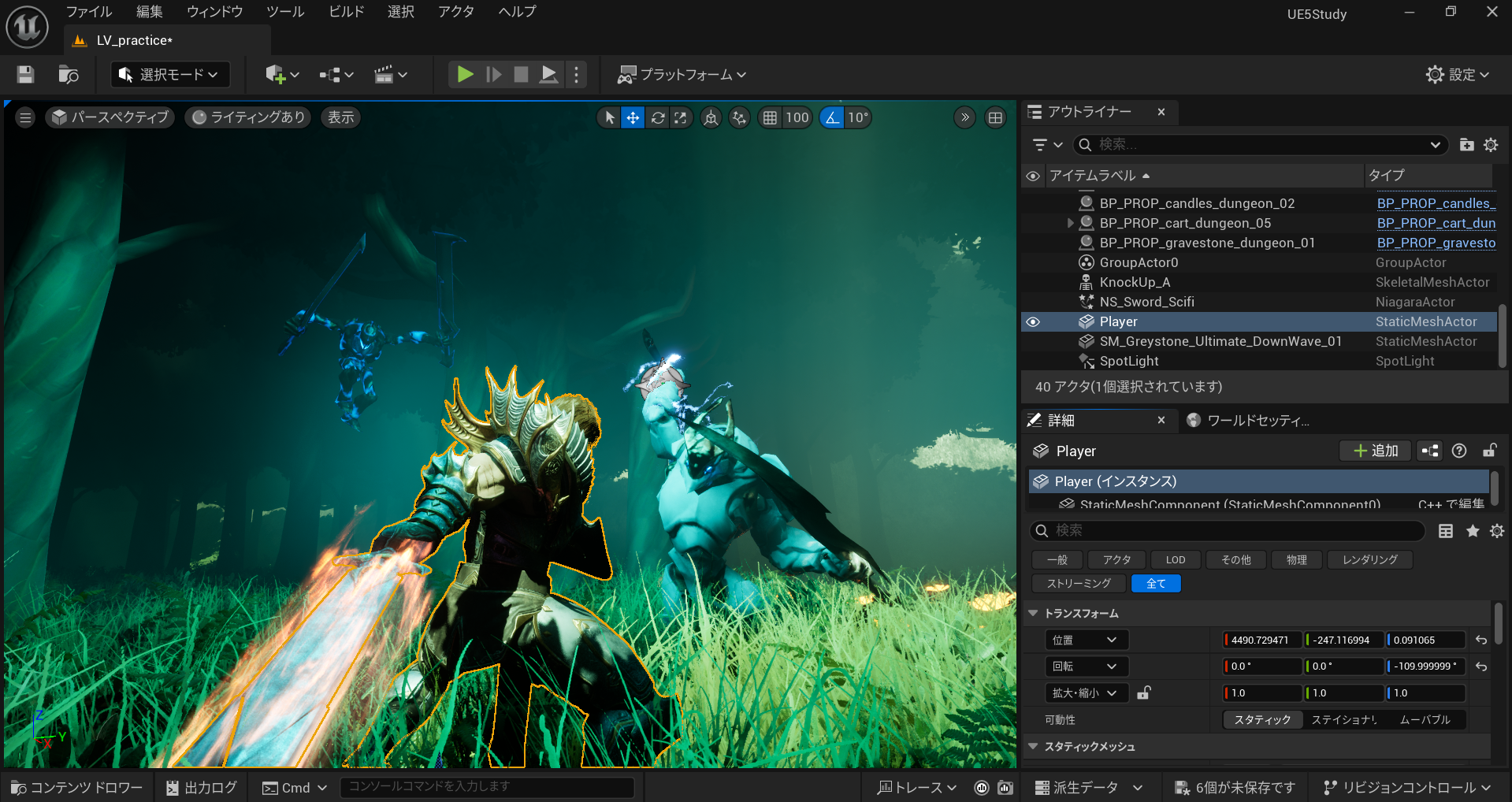The width and height of the screenshot is (1512, 802).
Task: Open the viewport hamburger options menu
Action: (x=25, y=117)
